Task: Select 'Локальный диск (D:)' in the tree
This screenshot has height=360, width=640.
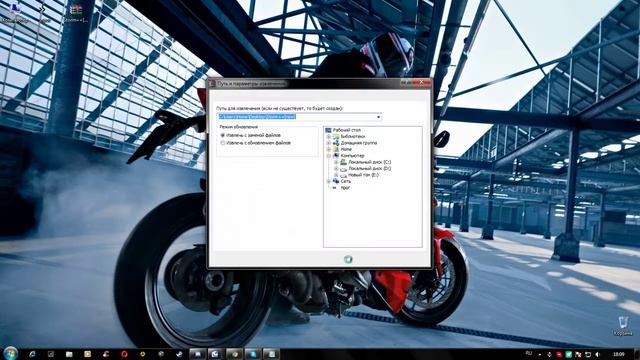Action: [x=369, y=169]
